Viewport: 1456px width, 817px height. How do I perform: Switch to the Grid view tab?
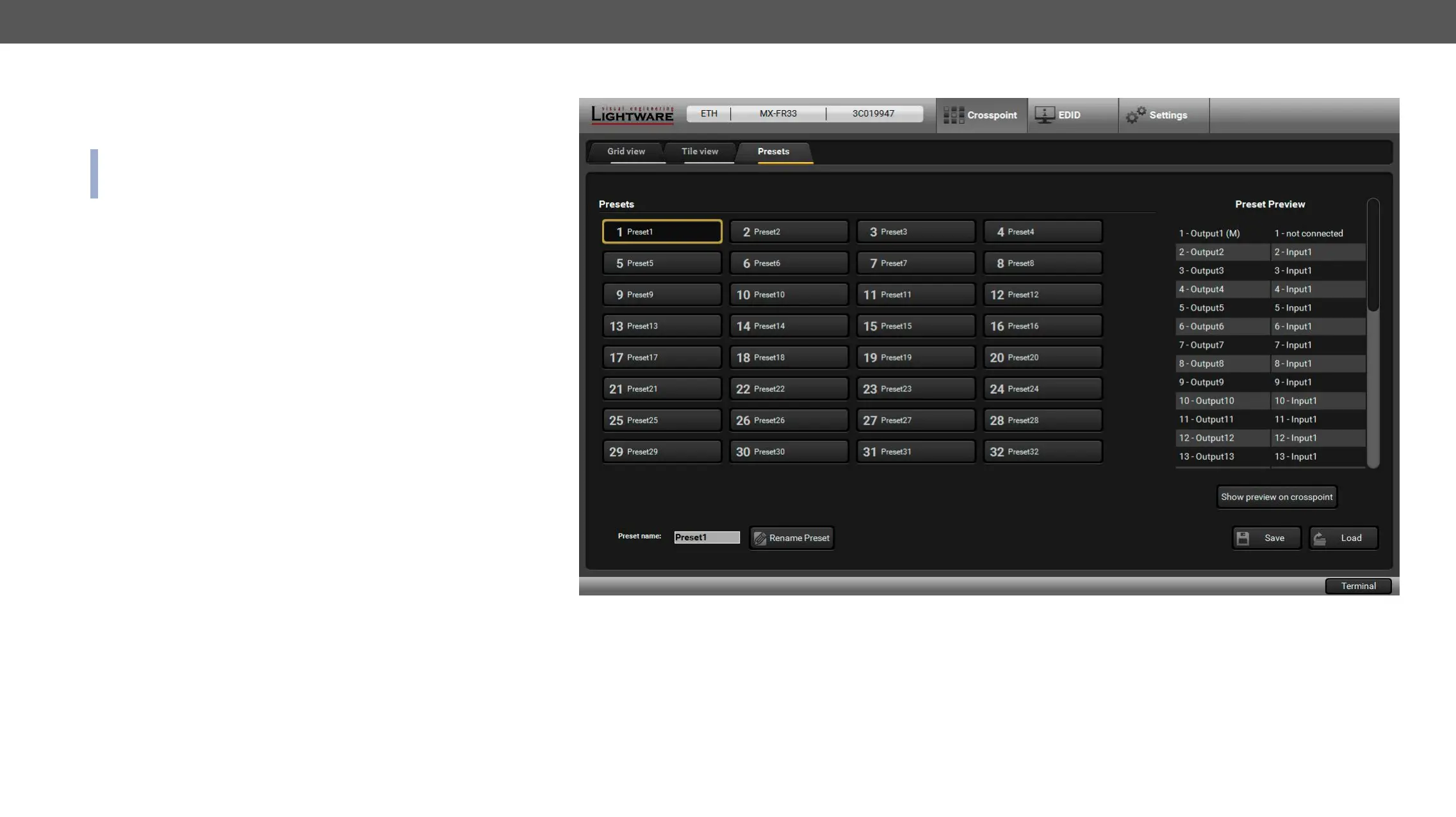(626, 152)
